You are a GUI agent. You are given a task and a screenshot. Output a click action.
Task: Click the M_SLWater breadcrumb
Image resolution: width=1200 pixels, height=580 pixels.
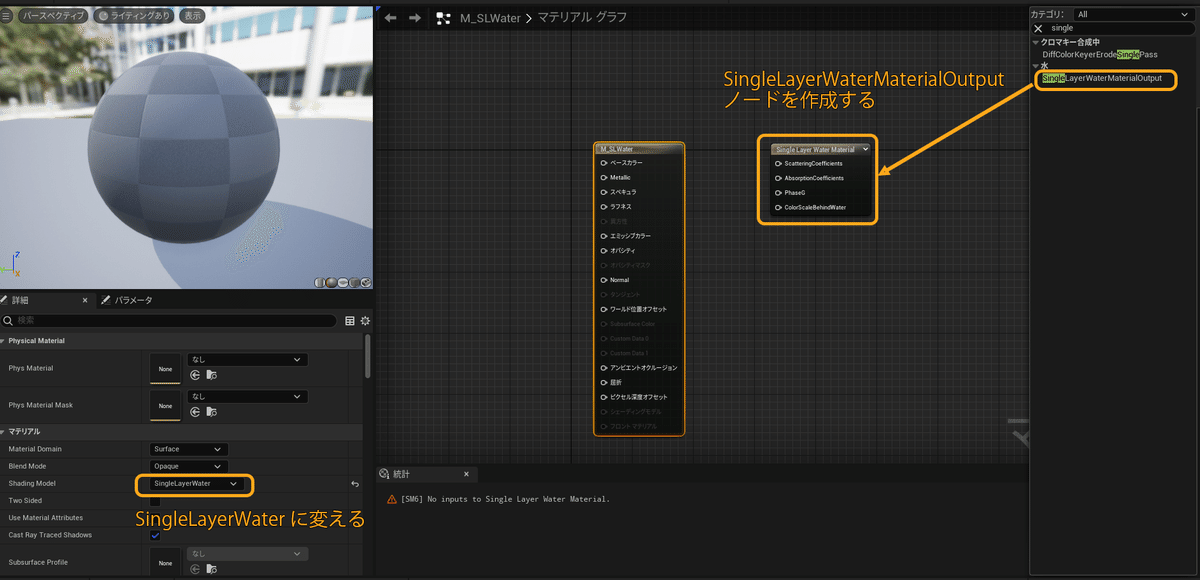(490, 18)
